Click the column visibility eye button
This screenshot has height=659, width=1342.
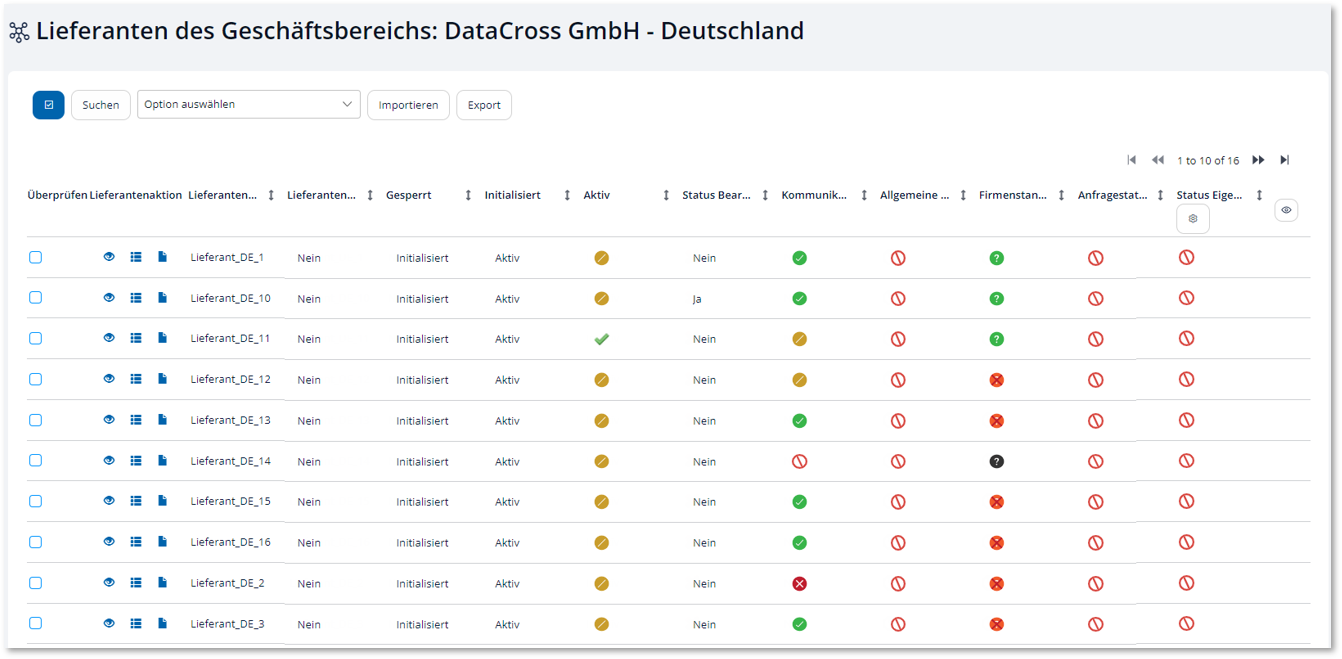tap(1286, 210)
